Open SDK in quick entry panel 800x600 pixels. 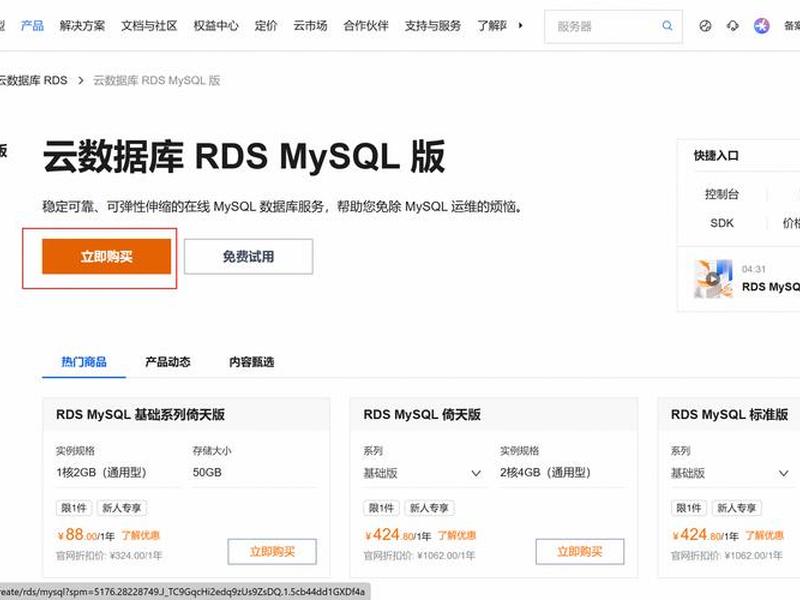point(721,223)
